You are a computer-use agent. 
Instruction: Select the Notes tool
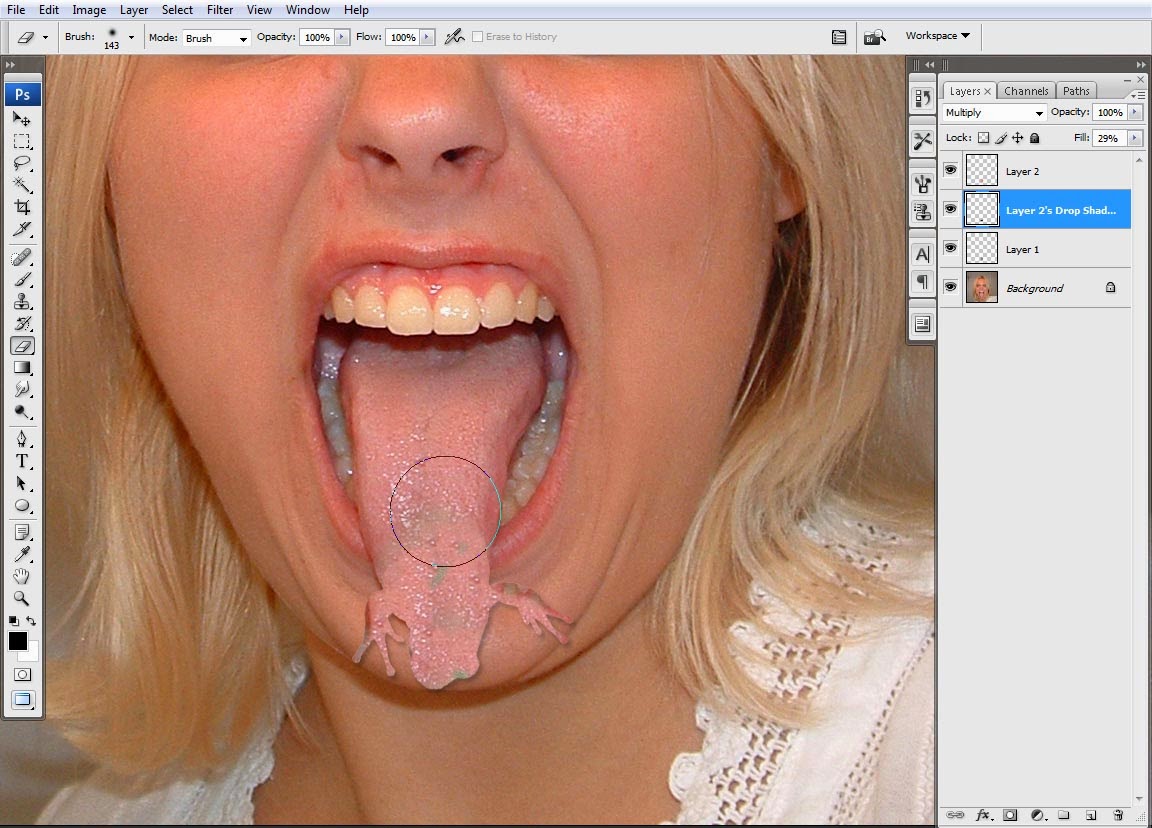tap(22, 532)
